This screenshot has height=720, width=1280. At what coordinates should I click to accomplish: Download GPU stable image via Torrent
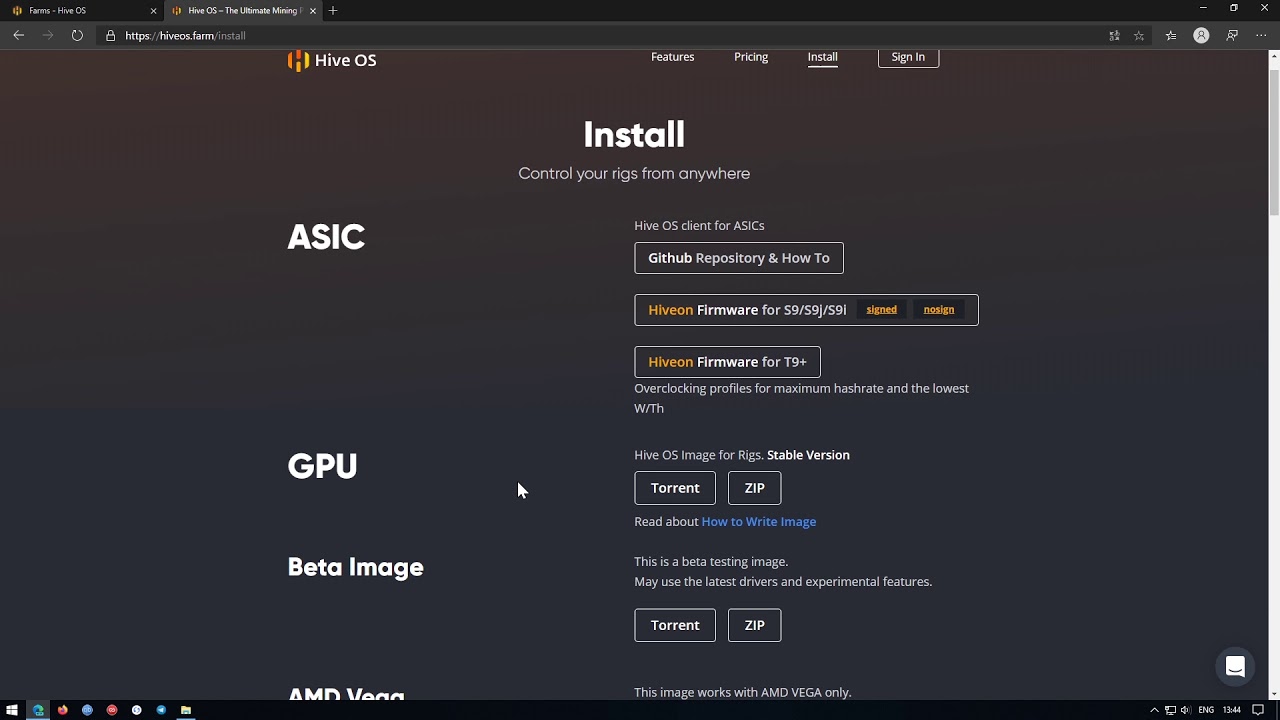pos(675,488)
